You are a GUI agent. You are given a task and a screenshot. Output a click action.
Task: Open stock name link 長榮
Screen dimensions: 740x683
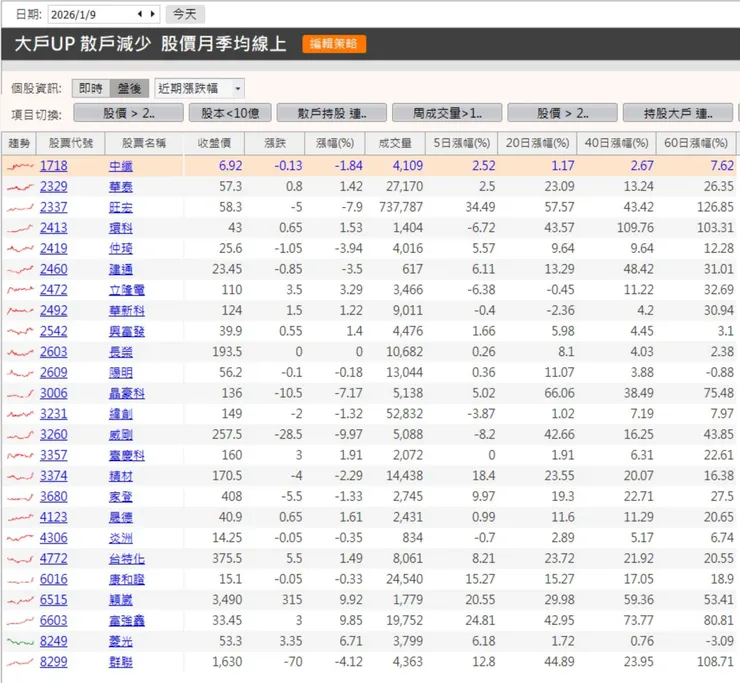click(x=121, y=352)
